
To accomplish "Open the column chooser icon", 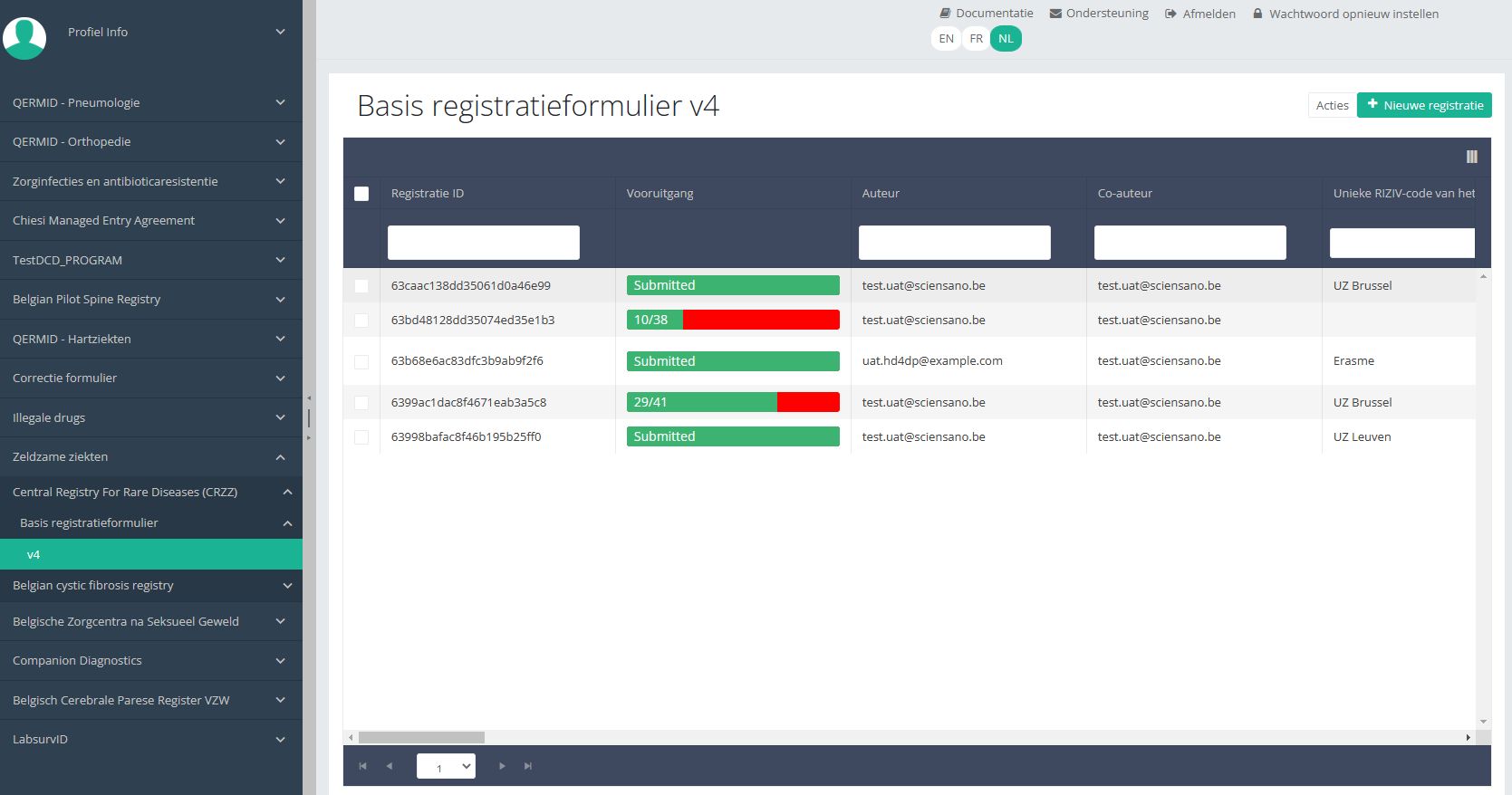I will pos(1471,157).
